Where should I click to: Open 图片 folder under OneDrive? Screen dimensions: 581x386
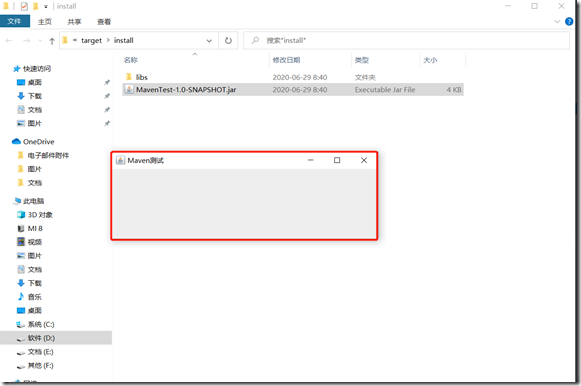[34, 169]
